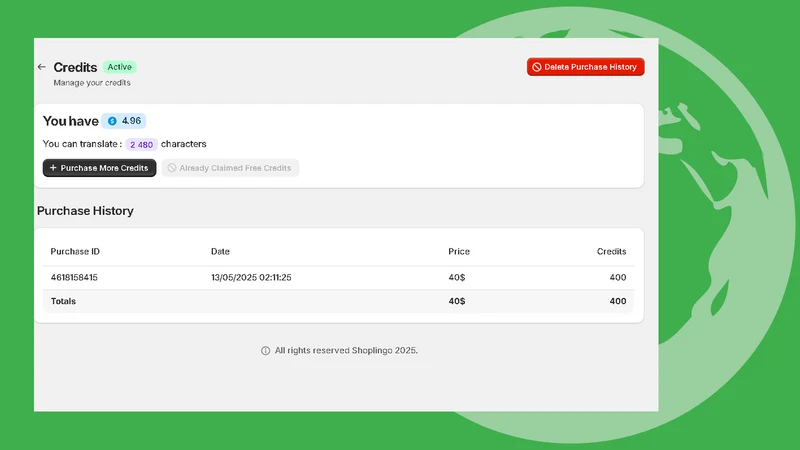Screen dimensions: 800x450
Task: Go back using the arrow beside Credits
Action: coord(42,67)
